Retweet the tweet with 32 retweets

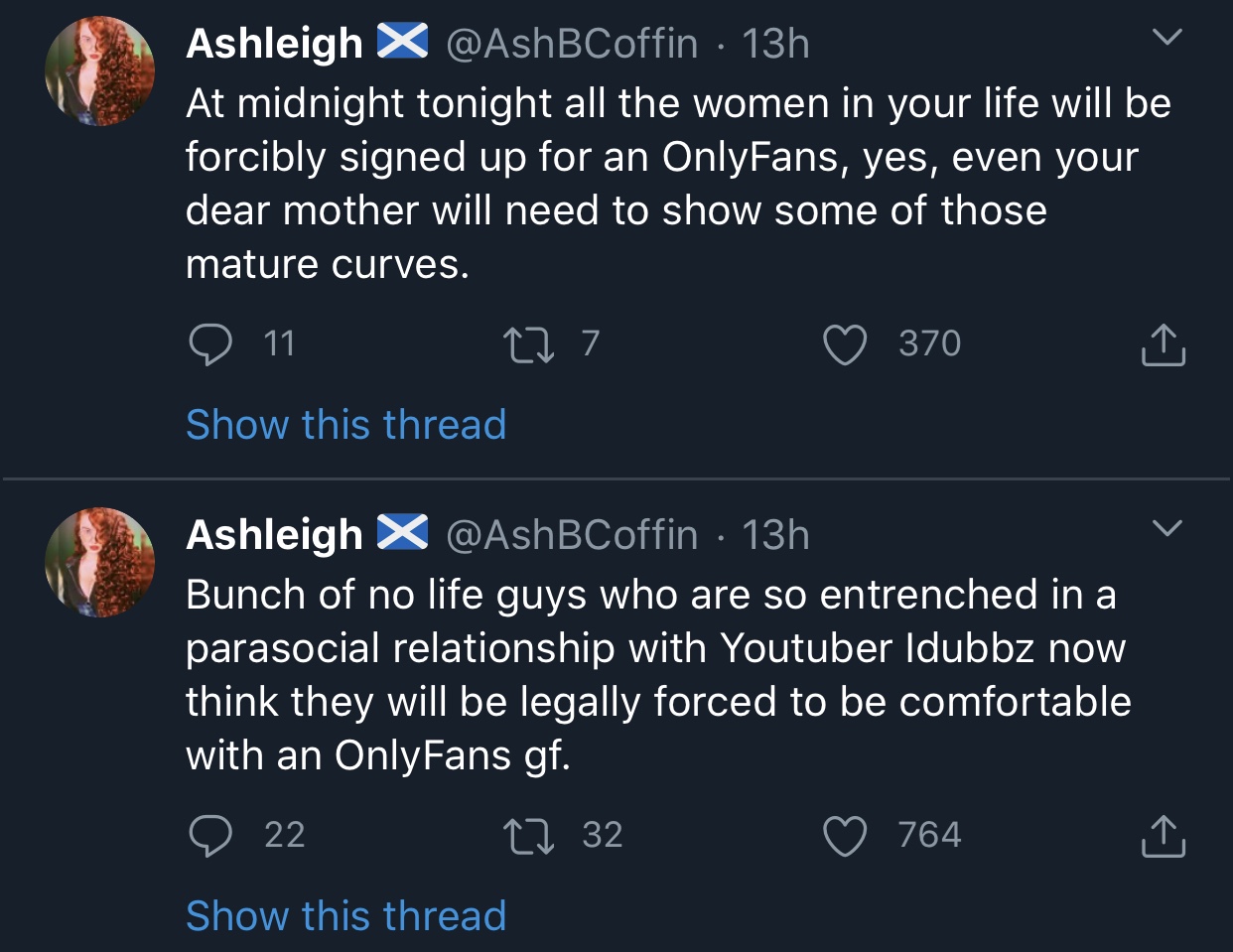(529, 836)
